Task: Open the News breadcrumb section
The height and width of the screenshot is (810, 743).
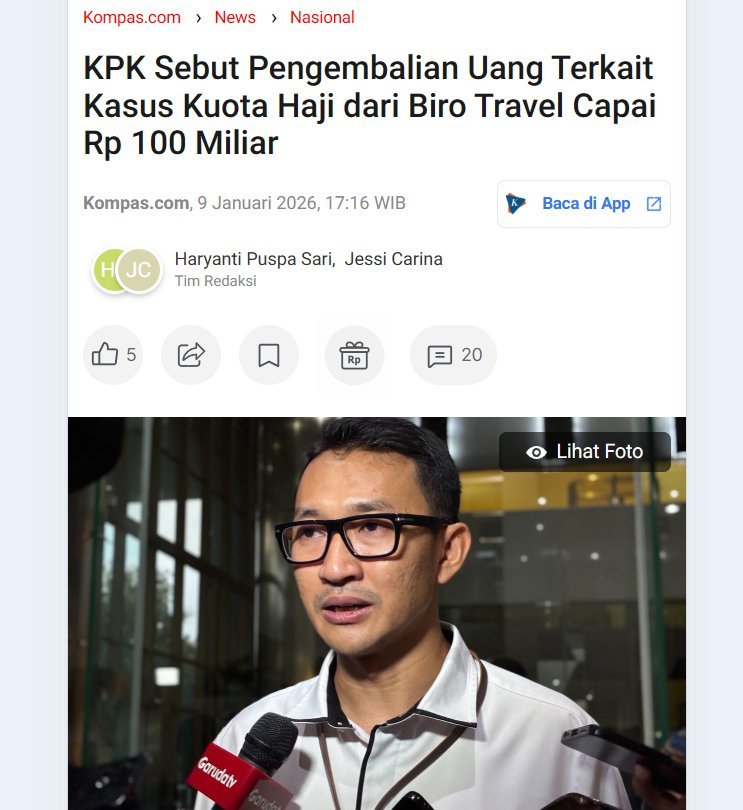Action: [235, 18]
